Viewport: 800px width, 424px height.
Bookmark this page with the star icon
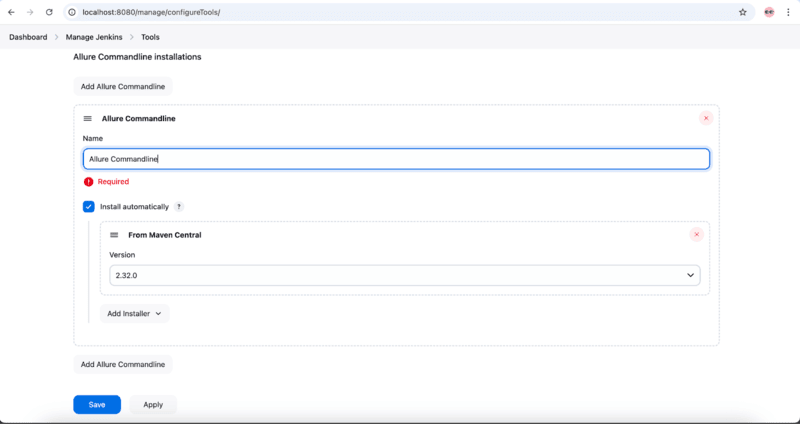[x=742, y=12]
